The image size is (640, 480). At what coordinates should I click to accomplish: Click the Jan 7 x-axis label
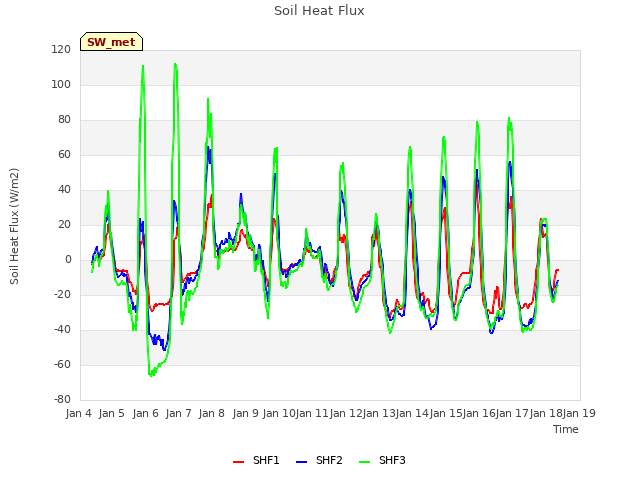point(178,413)
